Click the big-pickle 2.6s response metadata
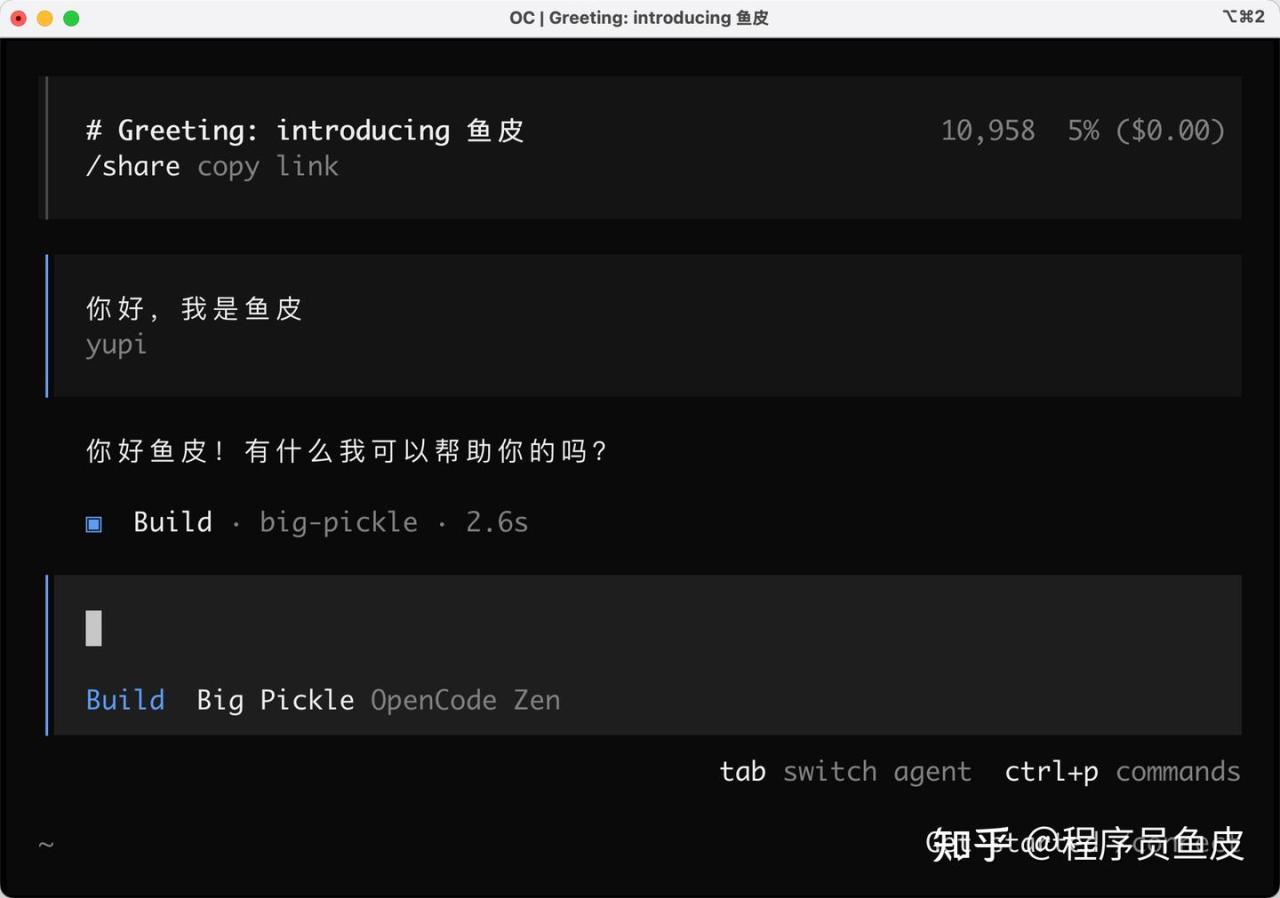1280x898 pixels. (x=394, y=523)
